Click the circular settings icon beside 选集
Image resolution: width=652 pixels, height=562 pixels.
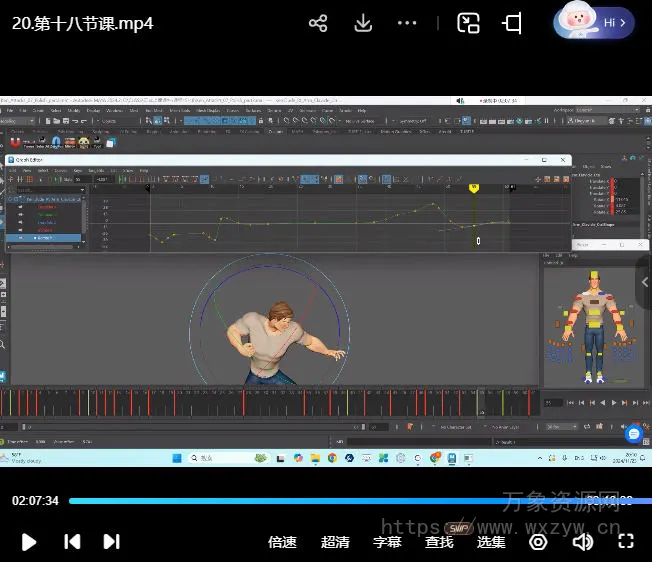[538, 542]
